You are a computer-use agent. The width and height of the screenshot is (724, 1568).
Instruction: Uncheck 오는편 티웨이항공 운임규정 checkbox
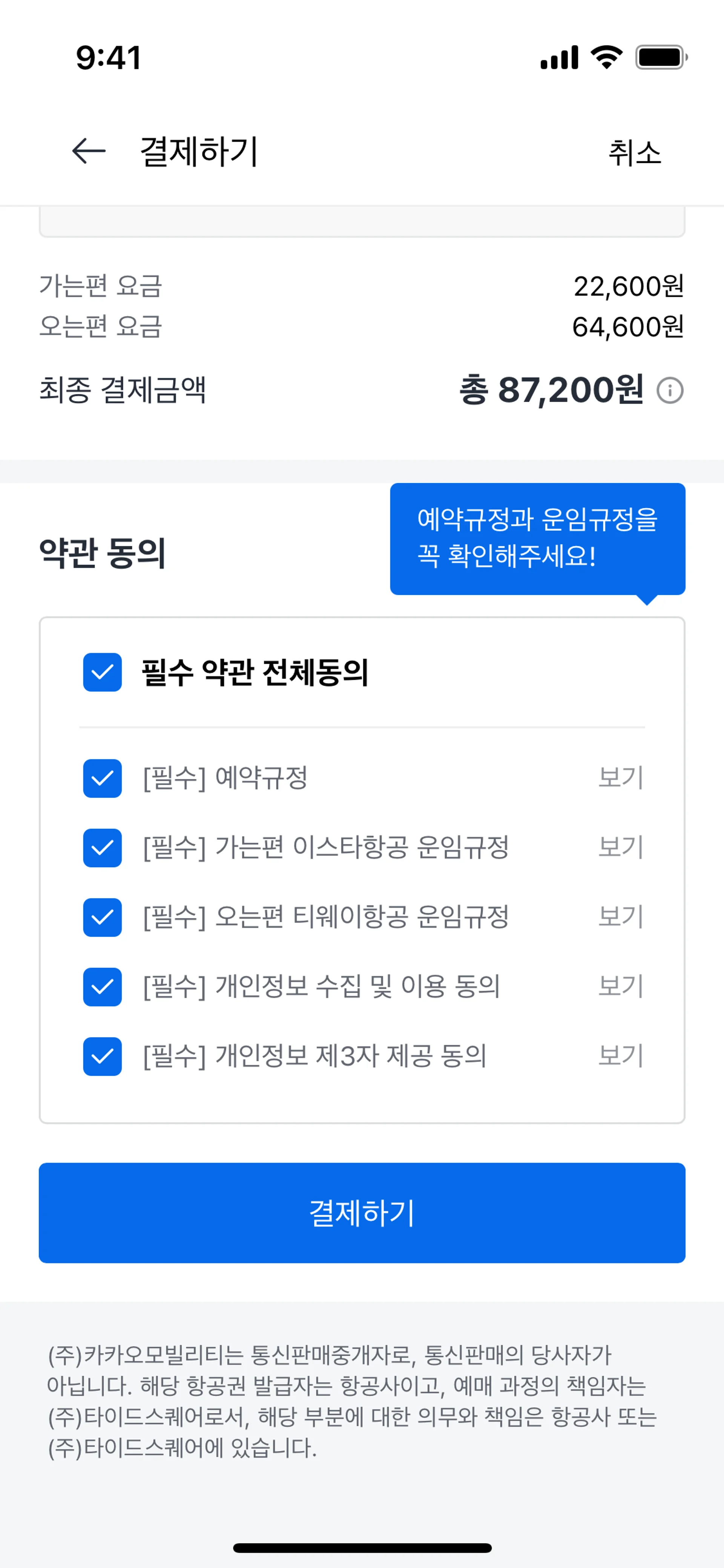click(102, 917)
